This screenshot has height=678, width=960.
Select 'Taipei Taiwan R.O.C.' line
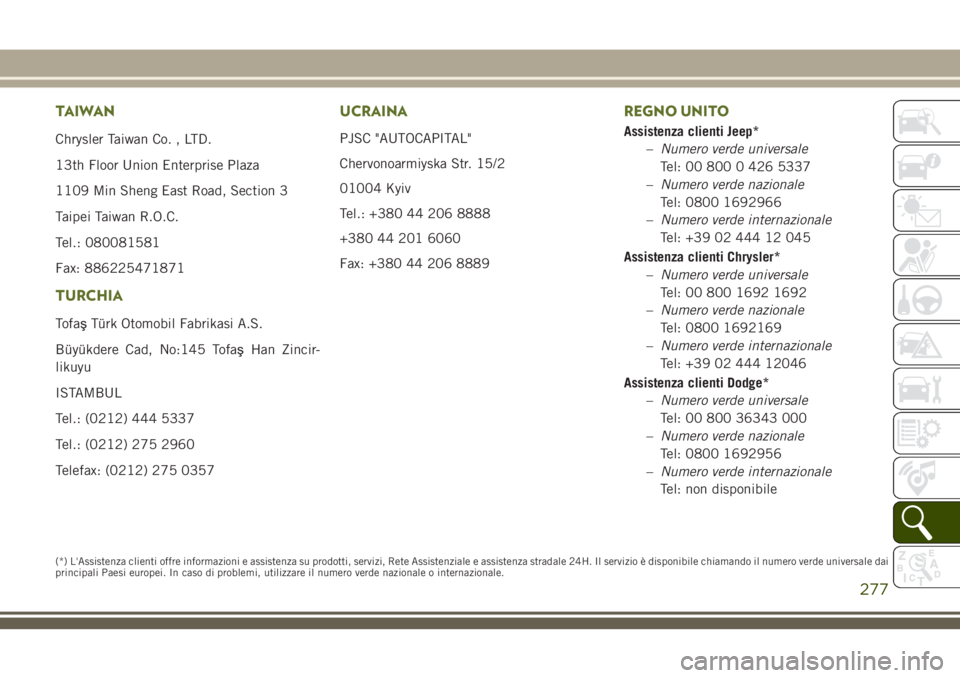tap(117, 217)
